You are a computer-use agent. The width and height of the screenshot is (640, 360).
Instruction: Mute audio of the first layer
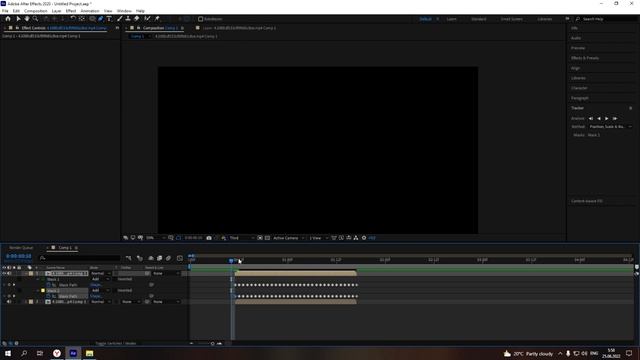(9, 273)
